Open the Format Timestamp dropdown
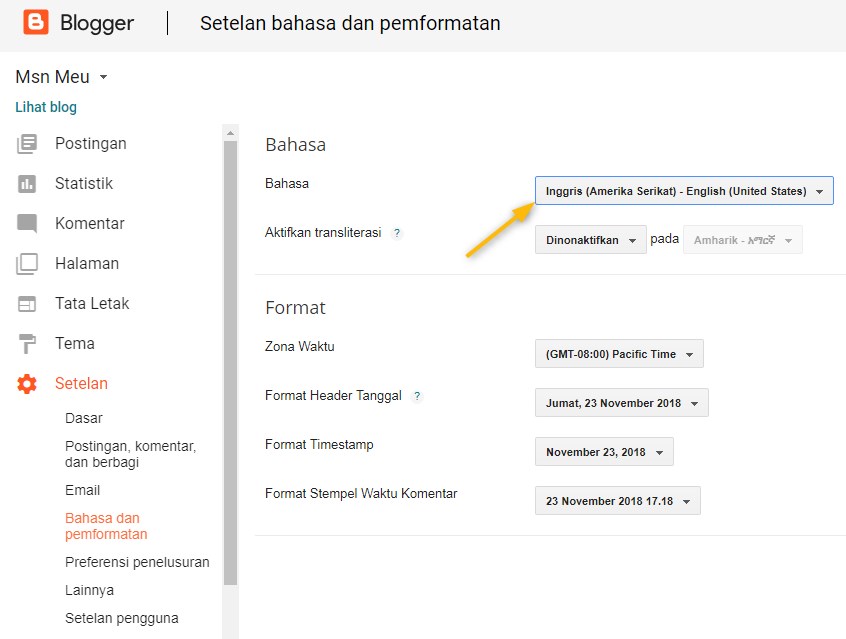The width and height of the screenshot is (846, 639). (x=603, y=452)
